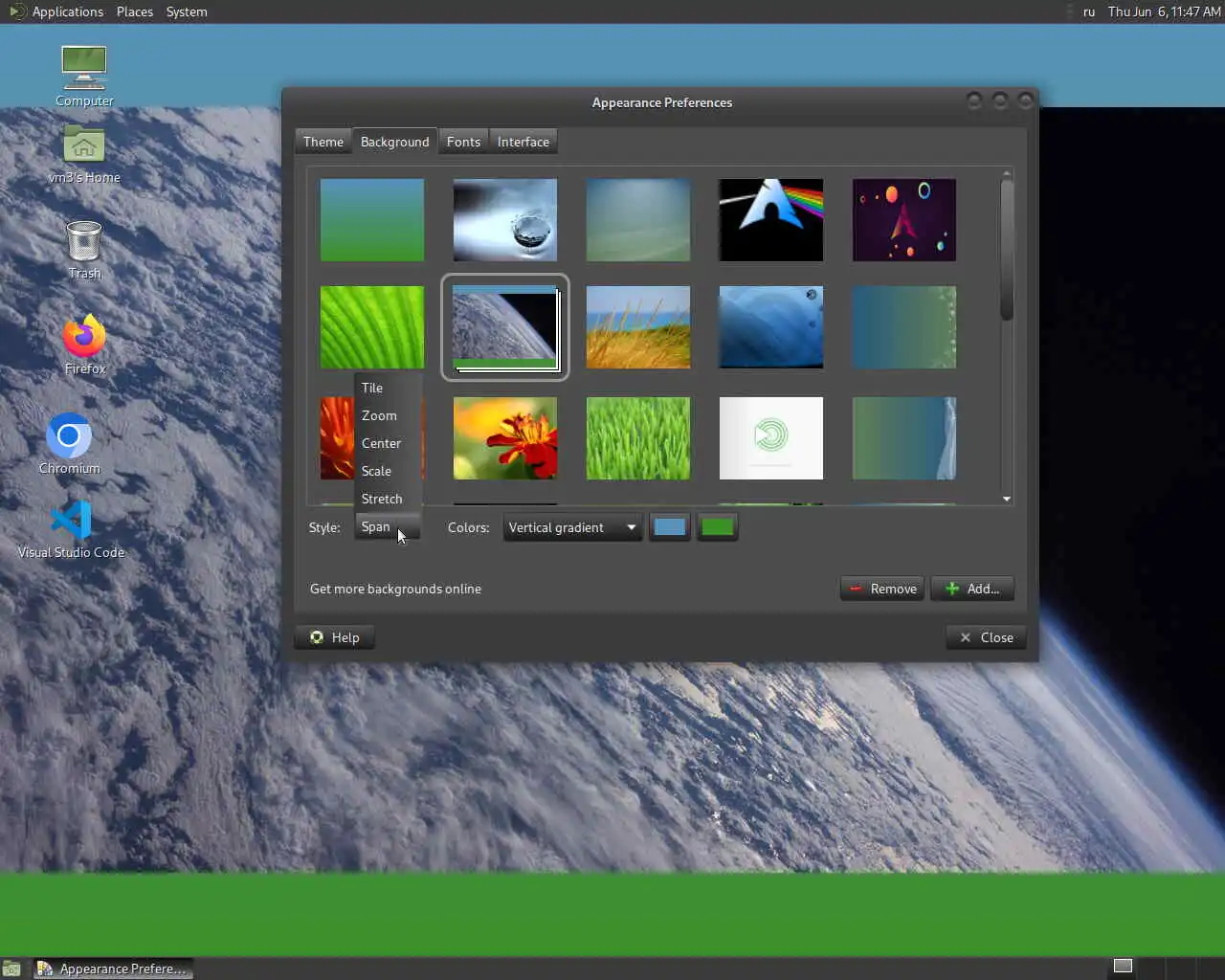Image resolution: width=1225 pixels, height=980 pixels.
Task: Select the green grass blades wallpaper
Action: coord(638,438)
